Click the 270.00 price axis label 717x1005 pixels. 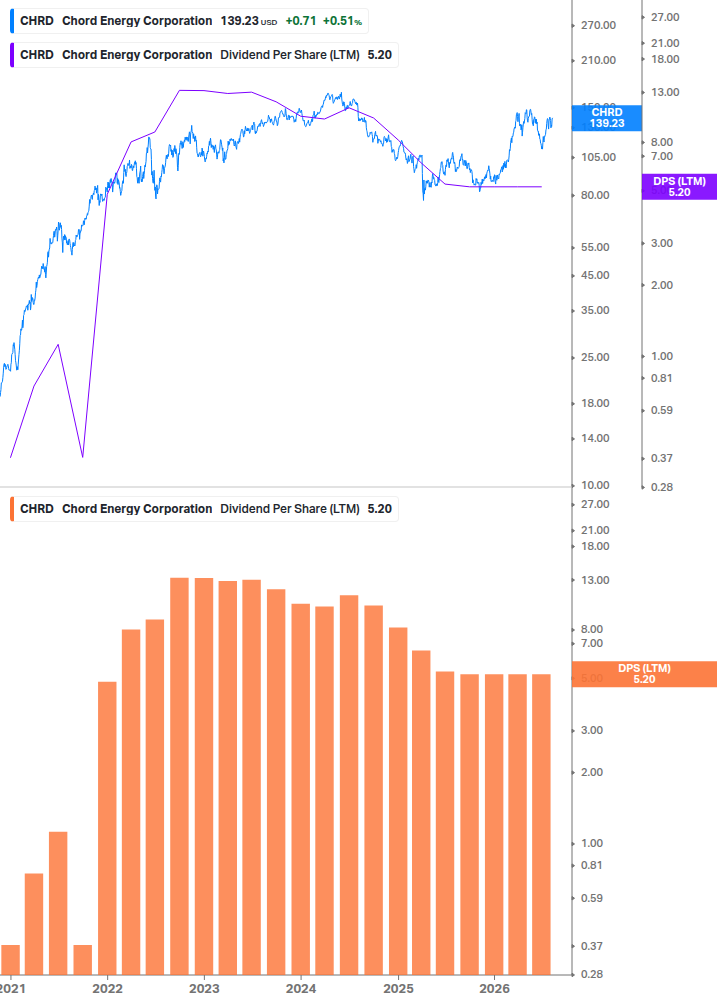pyautogui.click(x=598, y=26)
